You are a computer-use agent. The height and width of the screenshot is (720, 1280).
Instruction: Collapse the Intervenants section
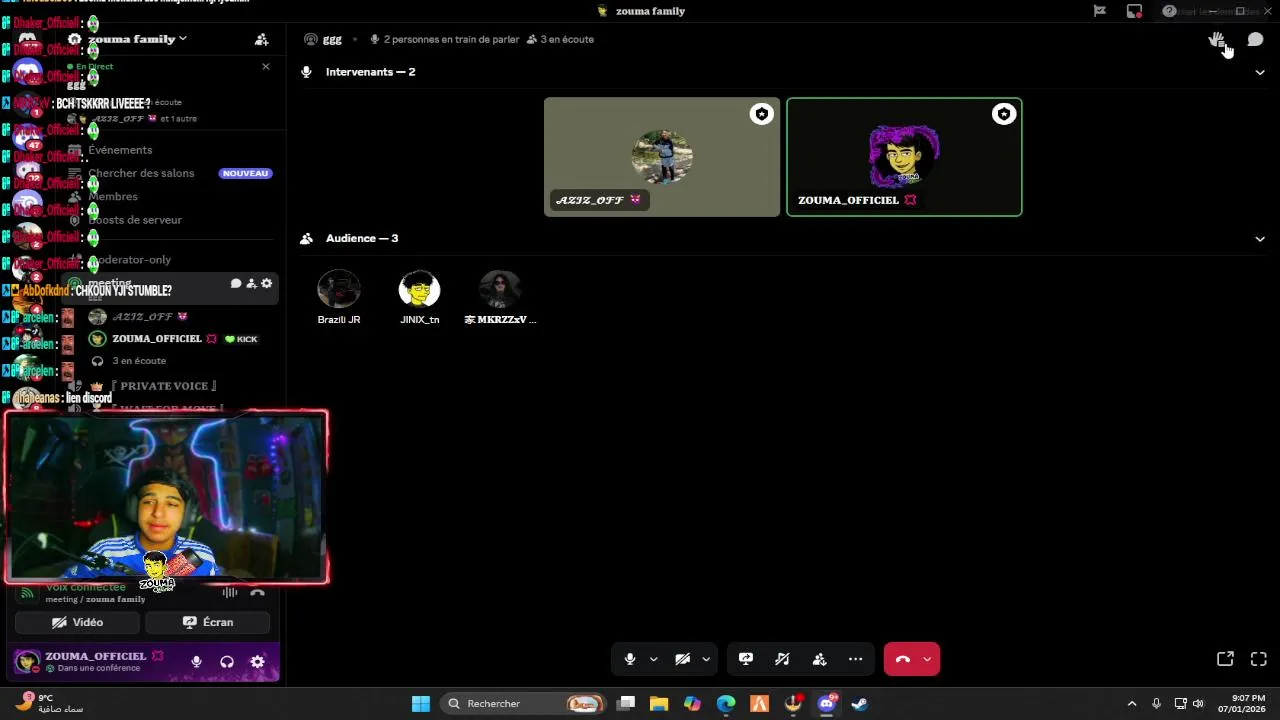tap(1260, 72)
